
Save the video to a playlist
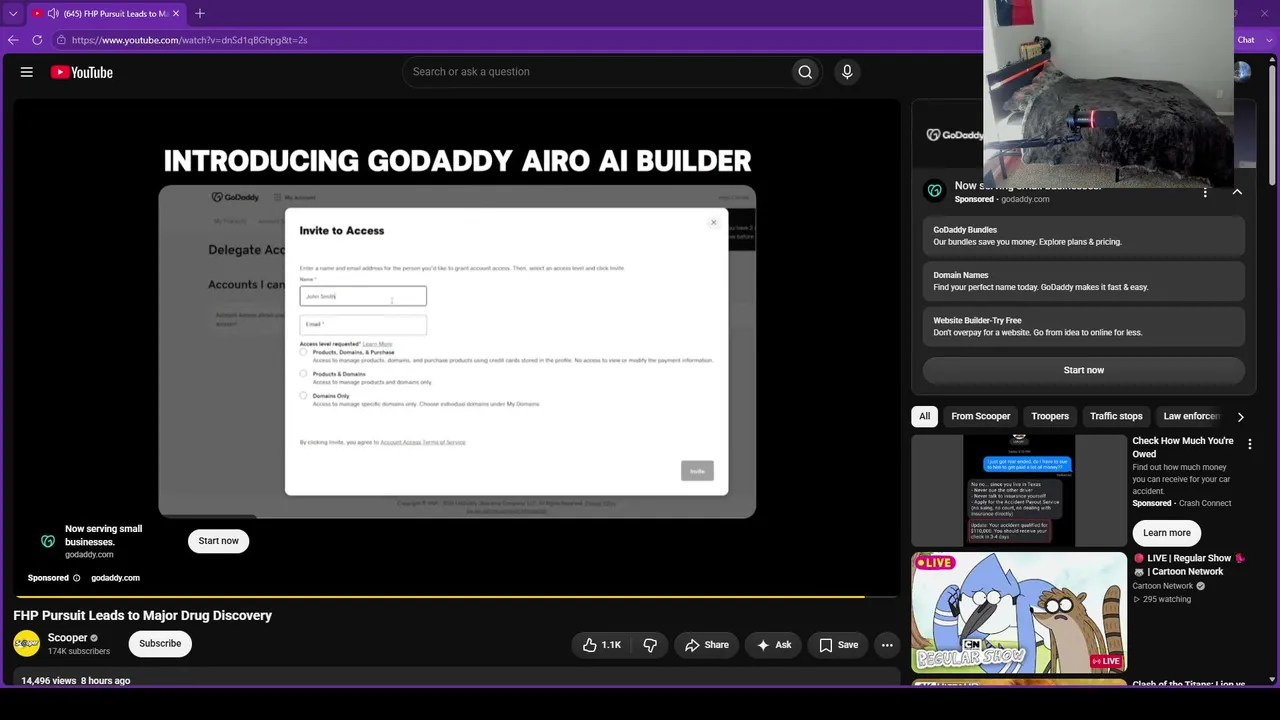(x=839, y=645)
